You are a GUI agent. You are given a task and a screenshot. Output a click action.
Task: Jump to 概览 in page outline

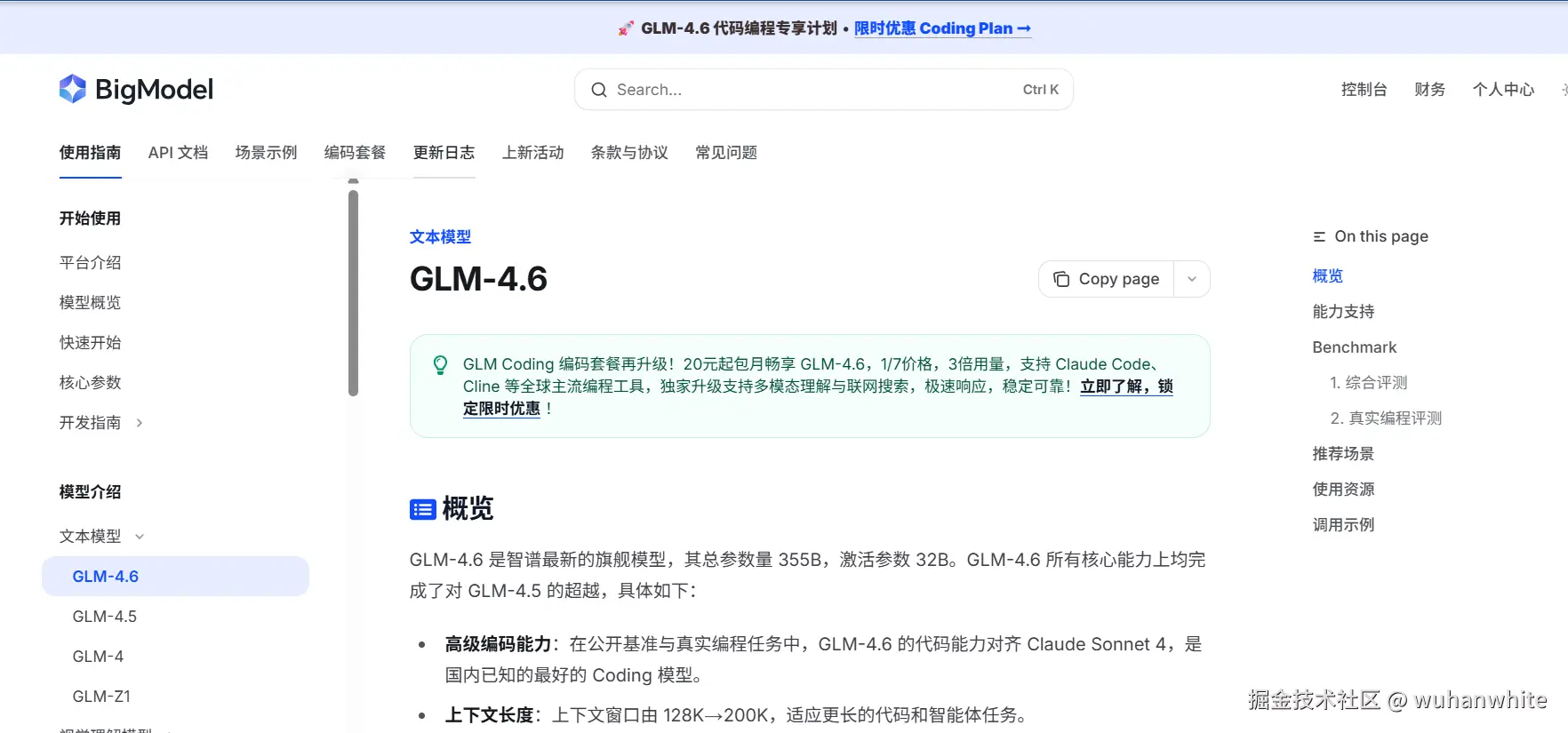1328,276
